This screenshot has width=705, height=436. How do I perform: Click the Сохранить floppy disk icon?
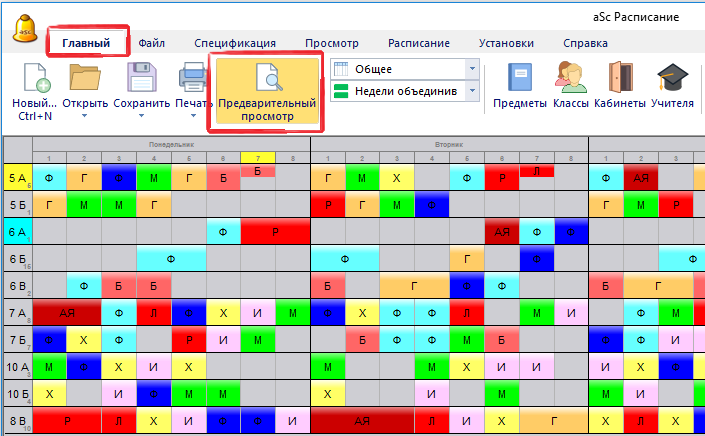(x=141, y=79)
